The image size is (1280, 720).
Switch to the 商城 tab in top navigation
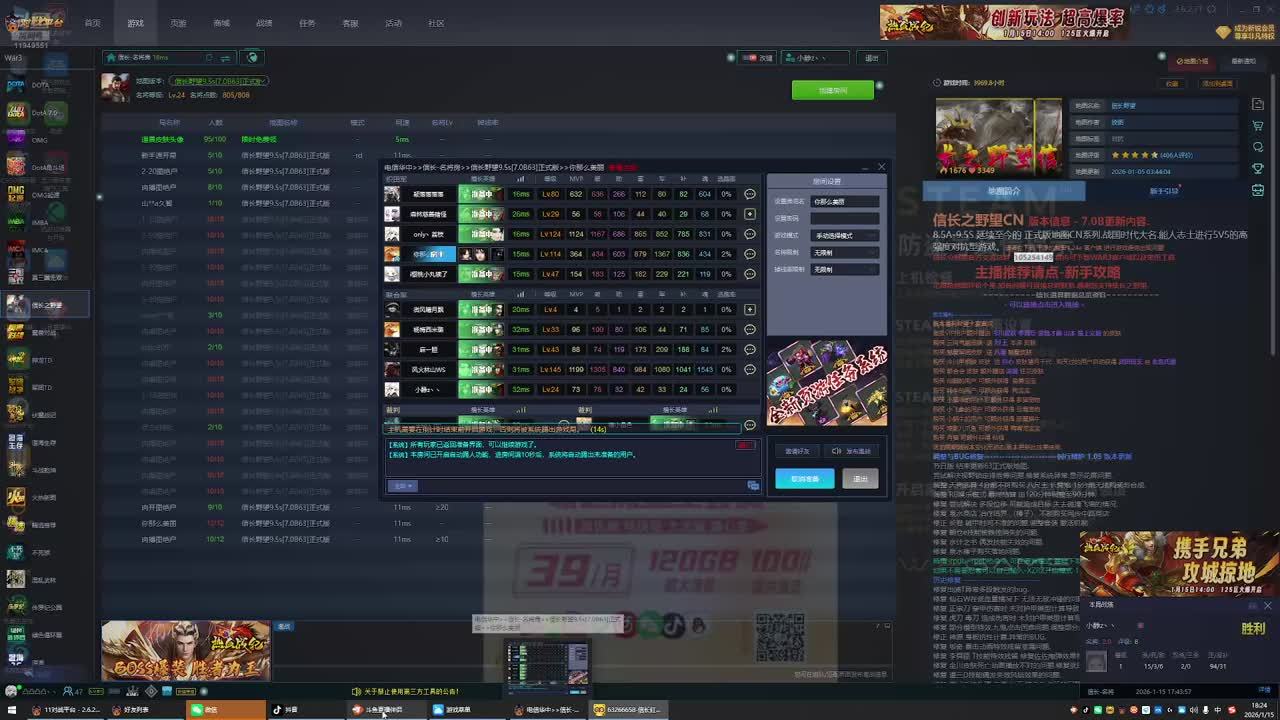pos(221,23)
